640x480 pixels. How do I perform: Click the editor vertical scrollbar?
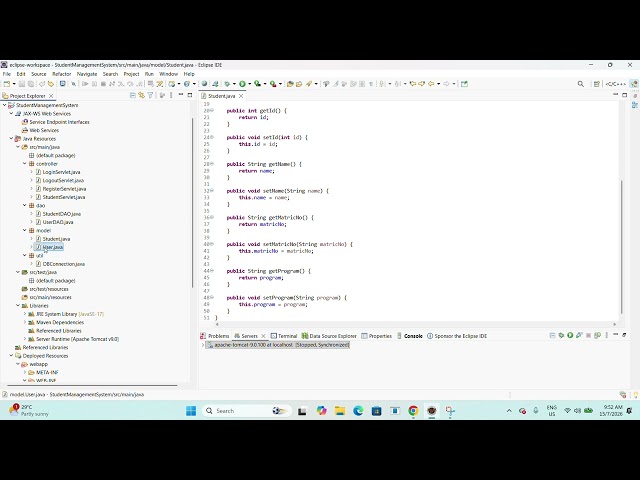[622, 247]
